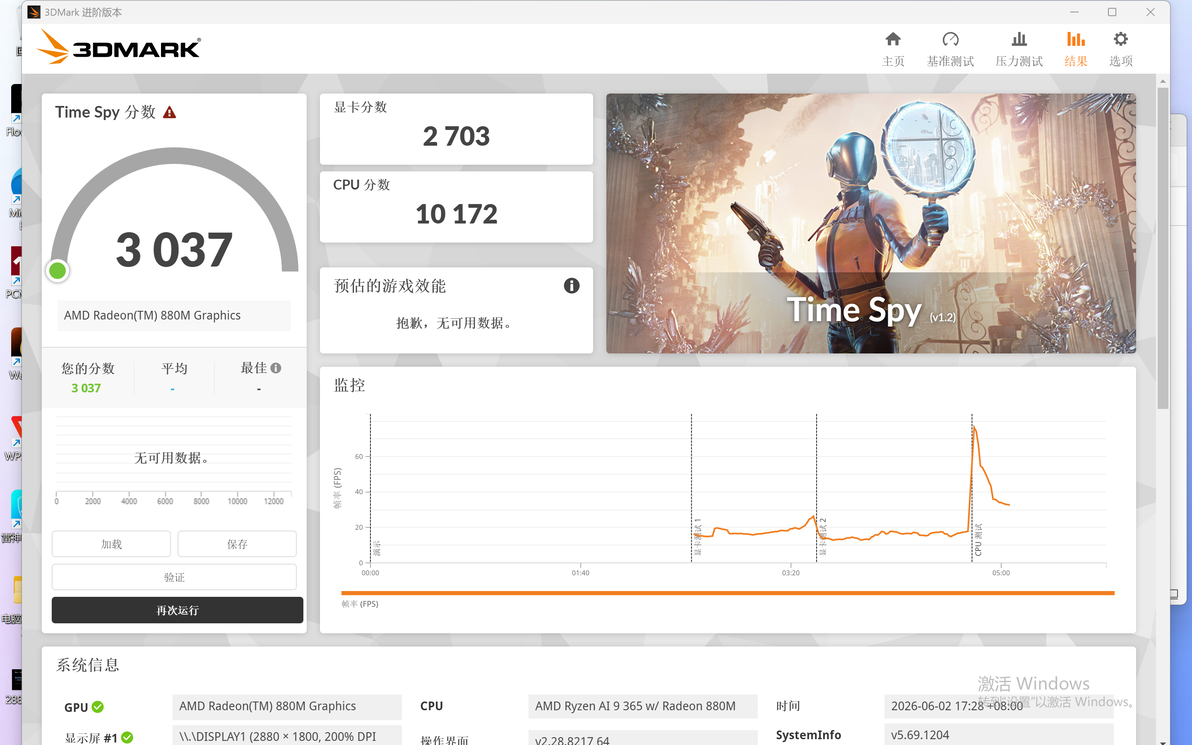Viewport: 1192px width, 745px height.
Task: Click the 验证 validate button
Action: pos(174,578)
